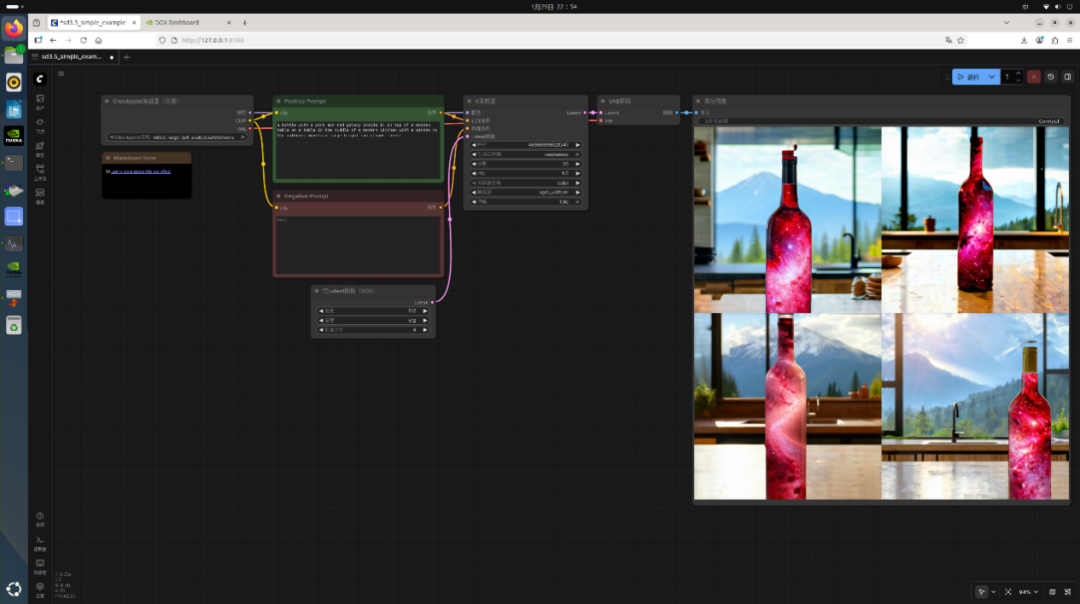Viewport: 1080px width, 604px height.
Task: Open the workflows sidebar icon
Action: click(x=40, y=171)
